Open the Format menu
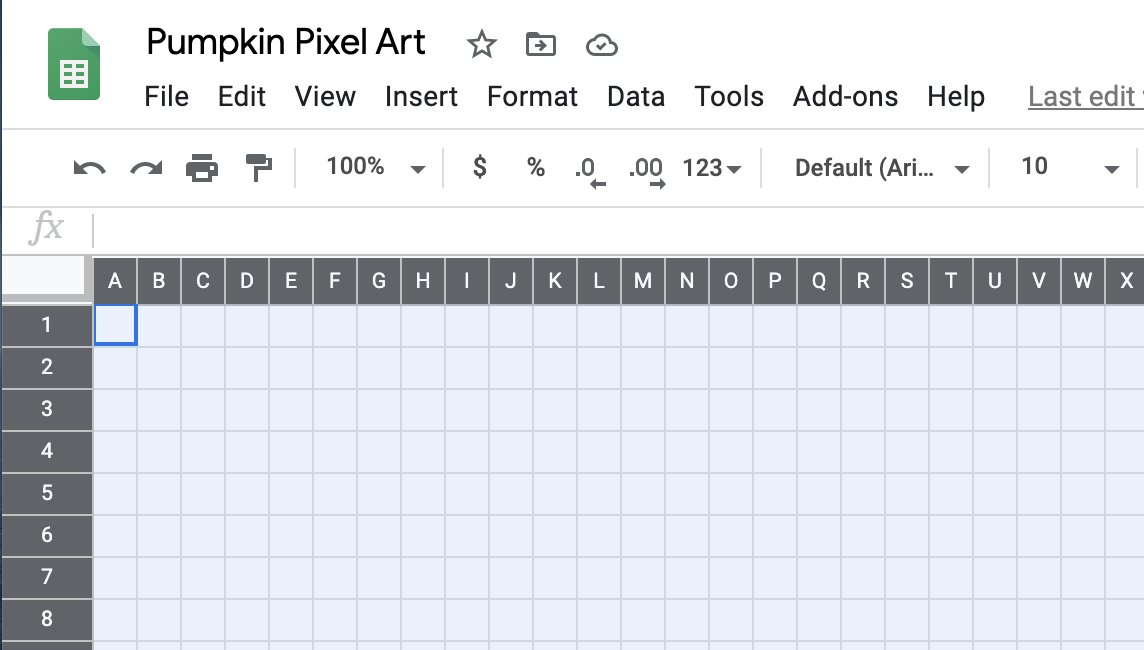This screenshot has width=1144, height=650. pos(532,97)
